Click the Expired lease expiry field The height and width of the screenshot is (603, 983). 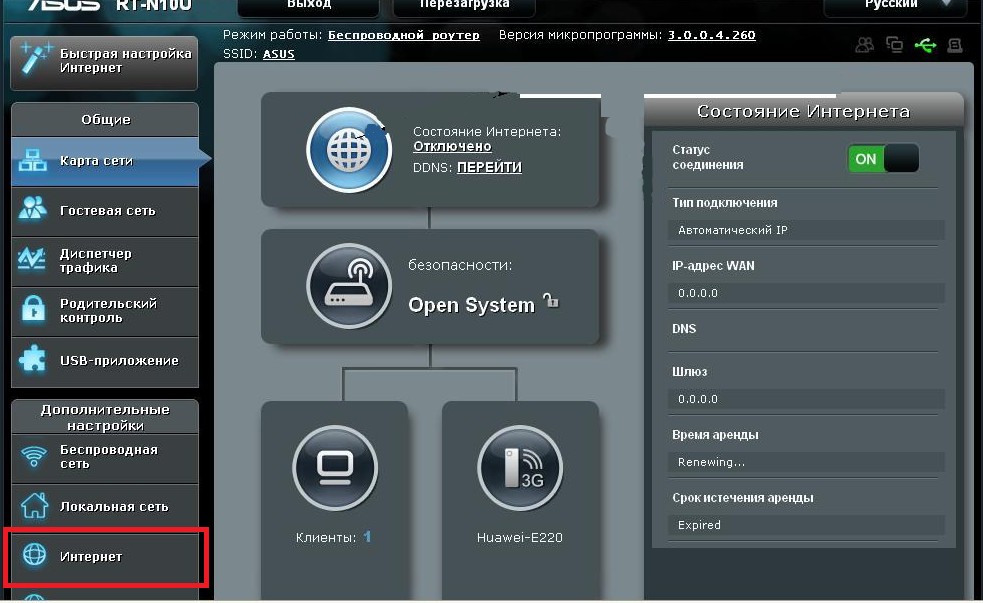806,525
